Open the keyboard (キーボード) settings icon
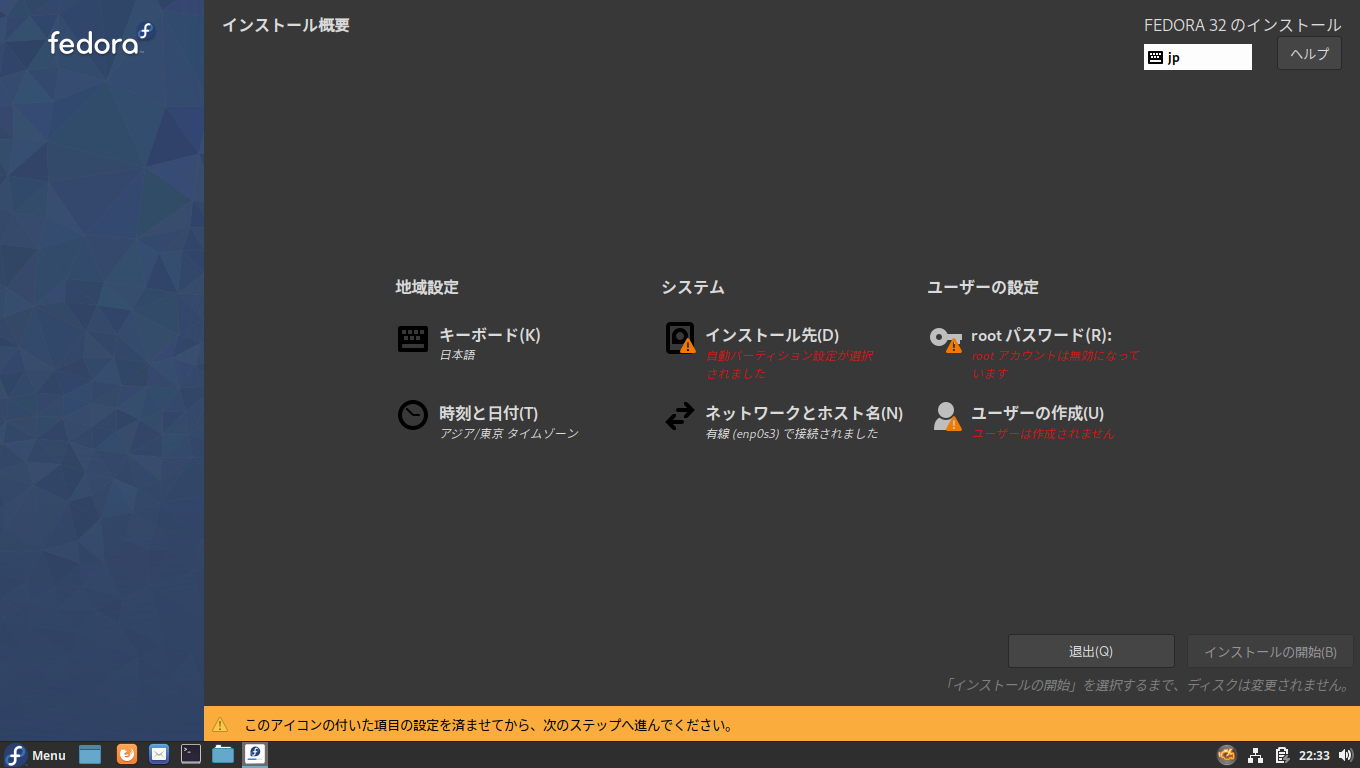The height and width of the screenshot is (768, 1360). click(413, 338)
